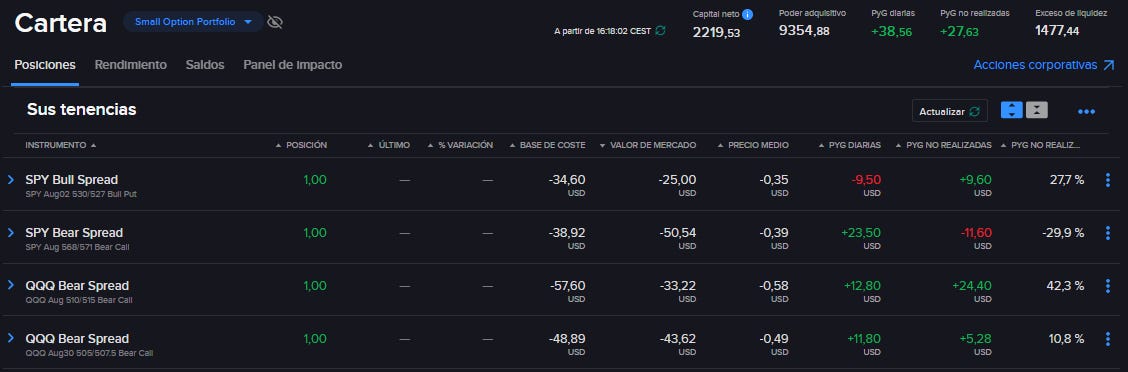Click the -43,62 market value cell
The width and height of the screenshot is (1128, 372).
click(677, 339)
